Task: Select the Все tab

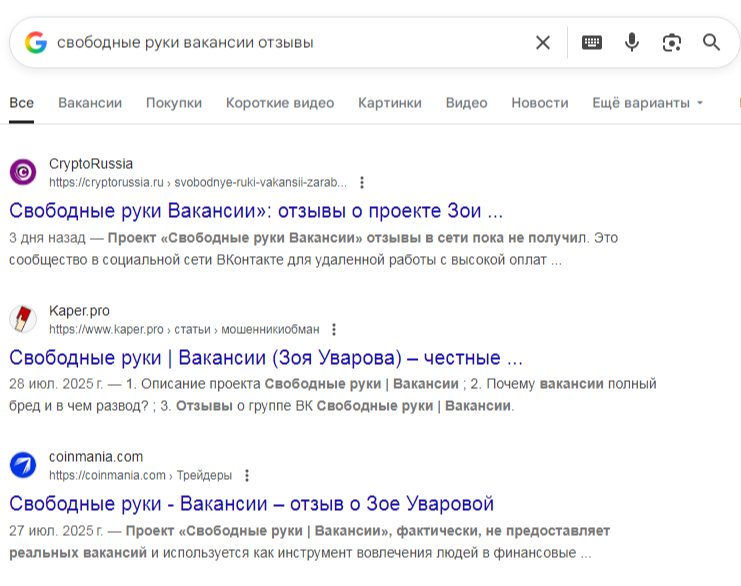Action: pos(21,103)
